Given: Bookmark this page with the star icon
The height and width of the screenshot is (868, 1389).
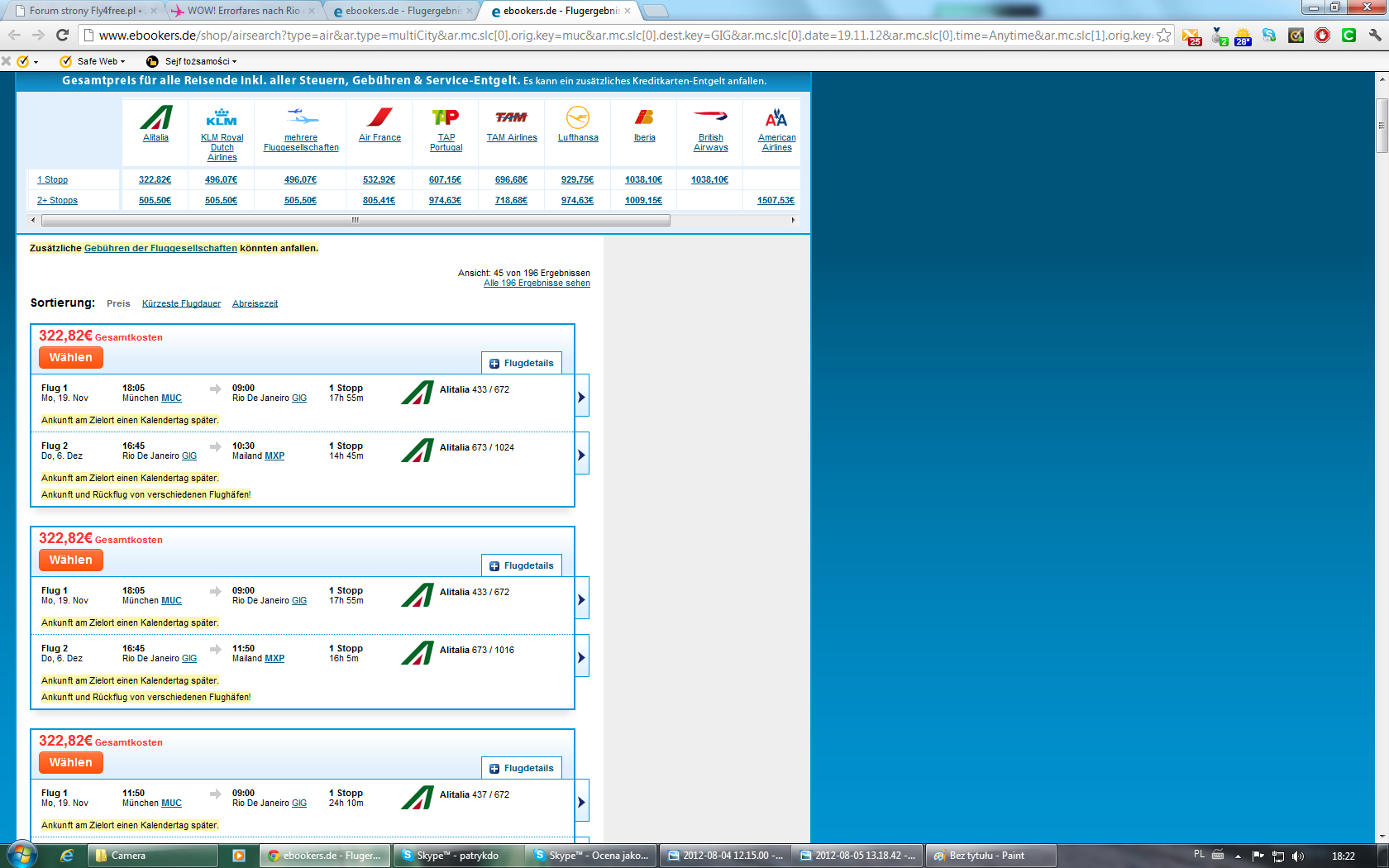Looking at the screenshot, I should click(x=1163, y=35).
